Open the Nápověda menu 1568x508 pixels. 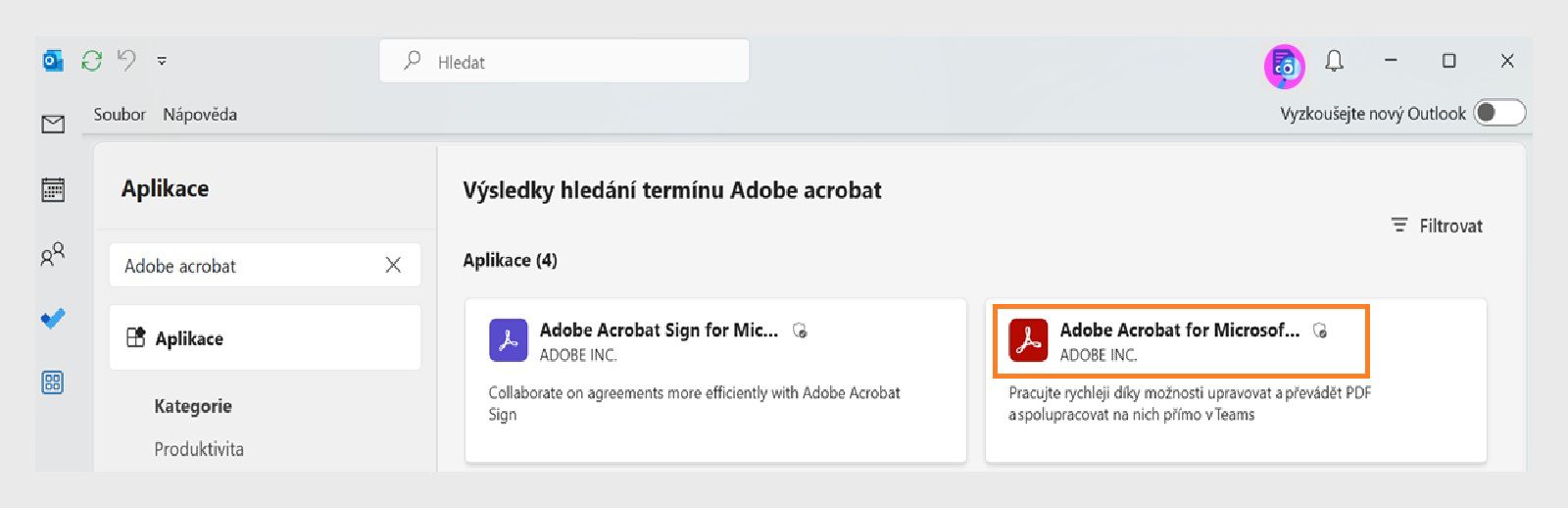(200, 114)
